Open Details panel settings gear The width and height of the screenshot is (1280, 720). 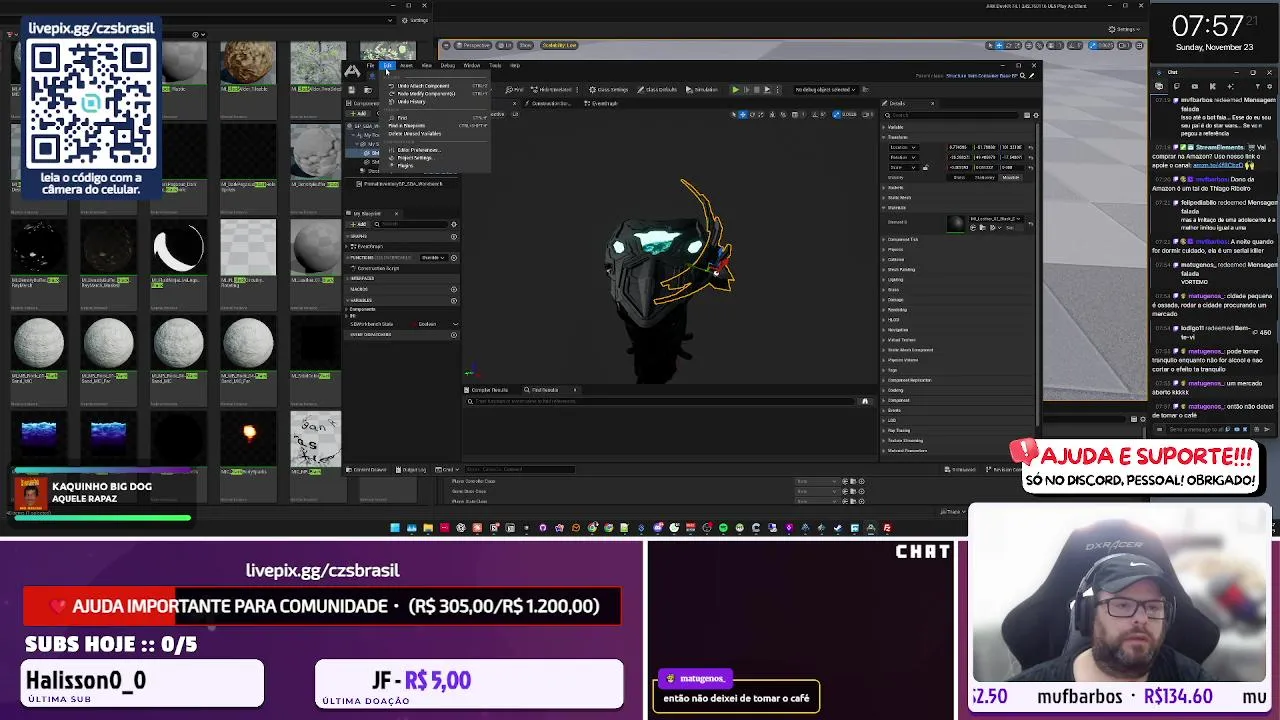pos(1036,115)
